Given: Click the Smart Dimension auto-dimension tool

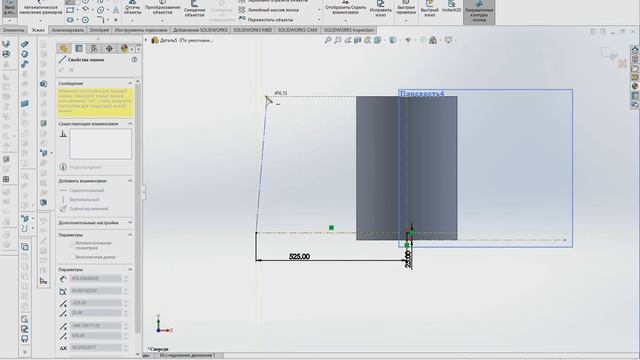Looking at the screenshot, I should tap(40, 8).
